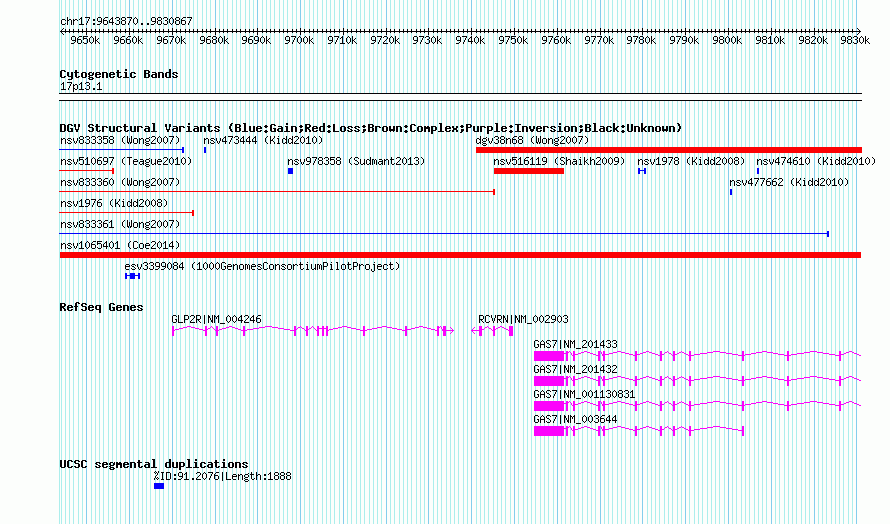Click the wide red bar for nsv1065401
The width and height of the screenshot is (890, 524).
(x=460, y=255)
